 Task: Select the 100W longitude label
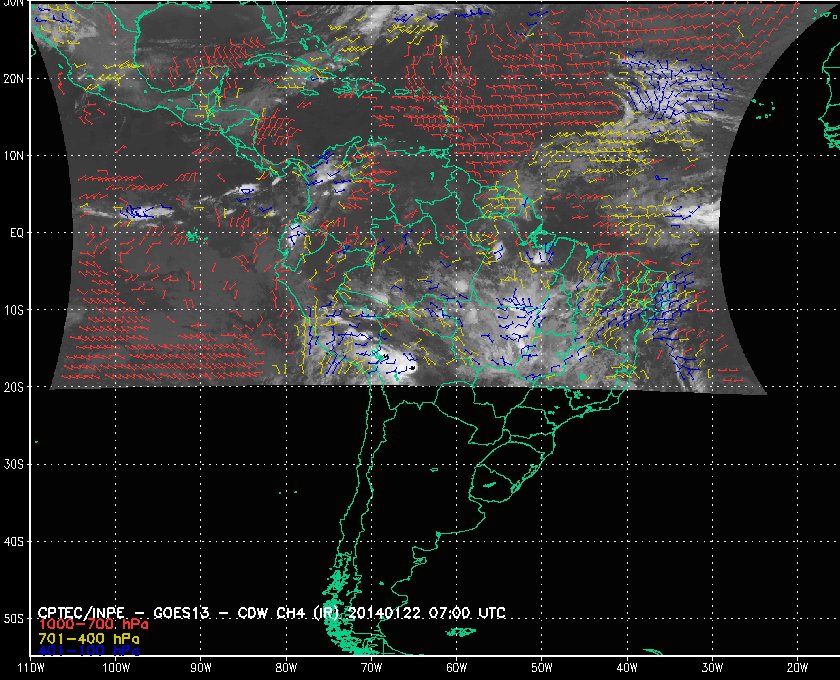click(116, 668)
